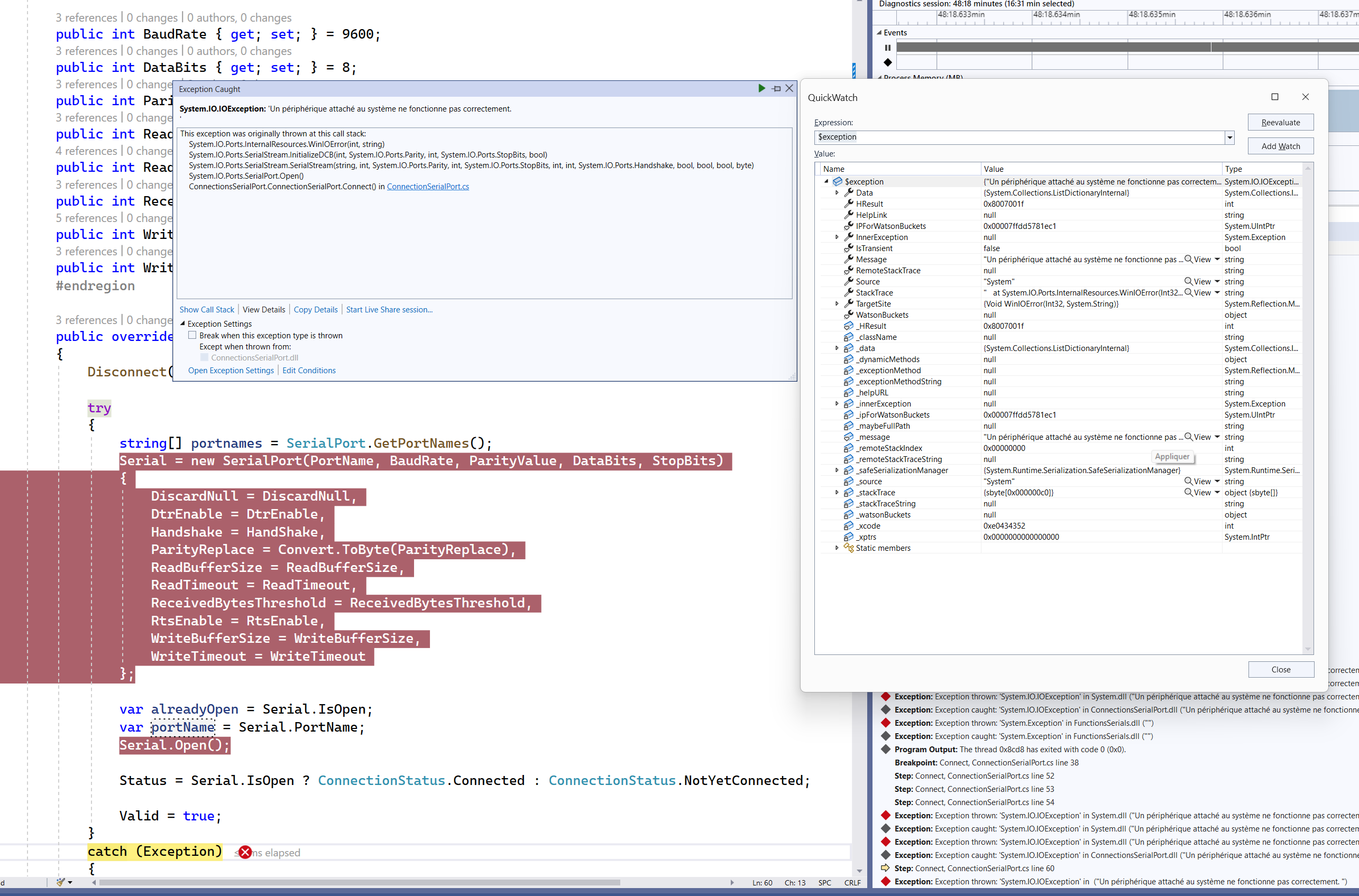Enable Break when this exception type is thrown

192,336
